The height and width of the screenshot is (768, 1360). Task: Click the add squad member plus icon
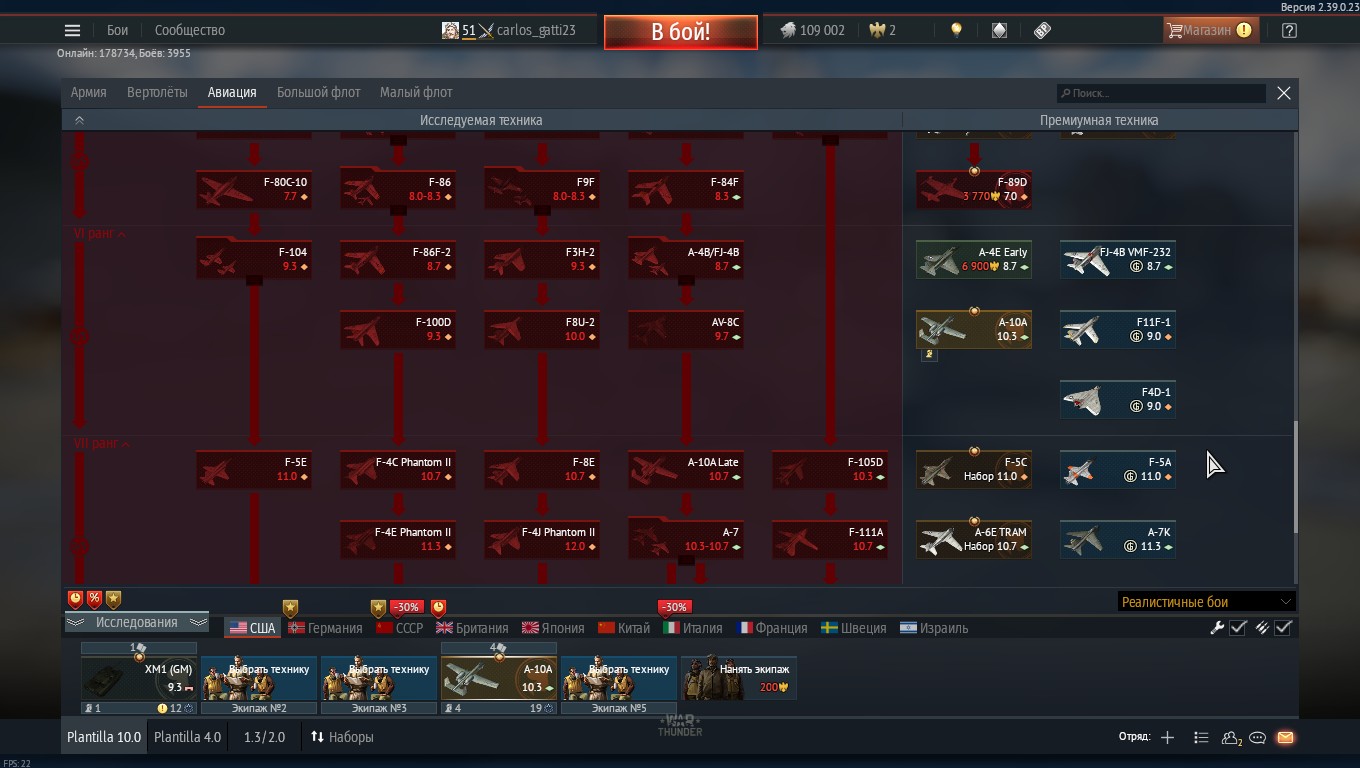click(1167, 737)
